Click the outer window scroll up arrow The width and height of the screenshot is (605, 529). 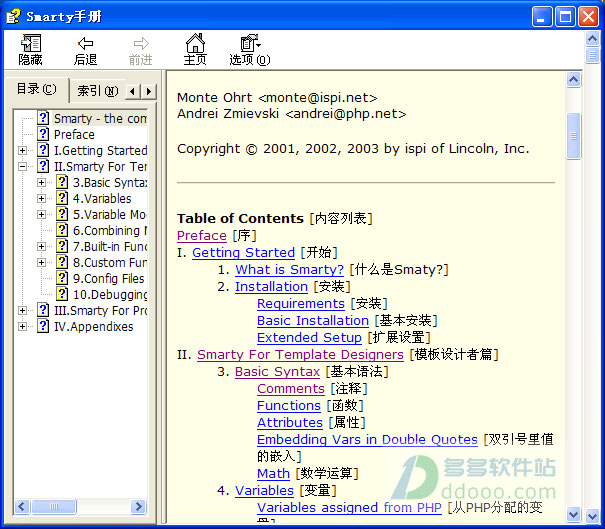[592, 38]
